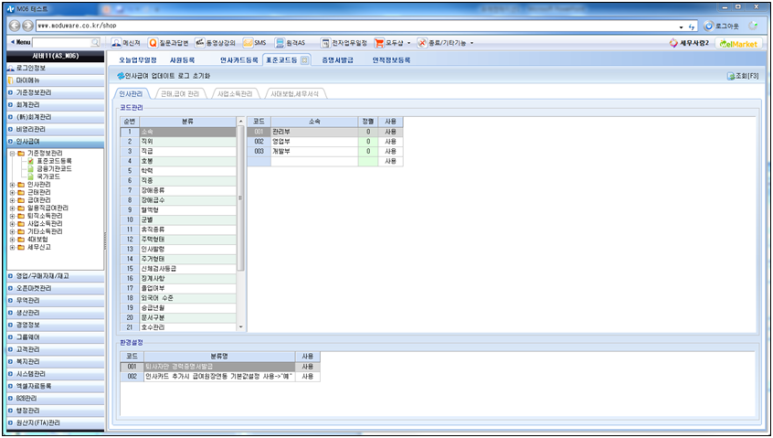
Task: Select row 13 인사발령 in code list
Action: point(178,249)
